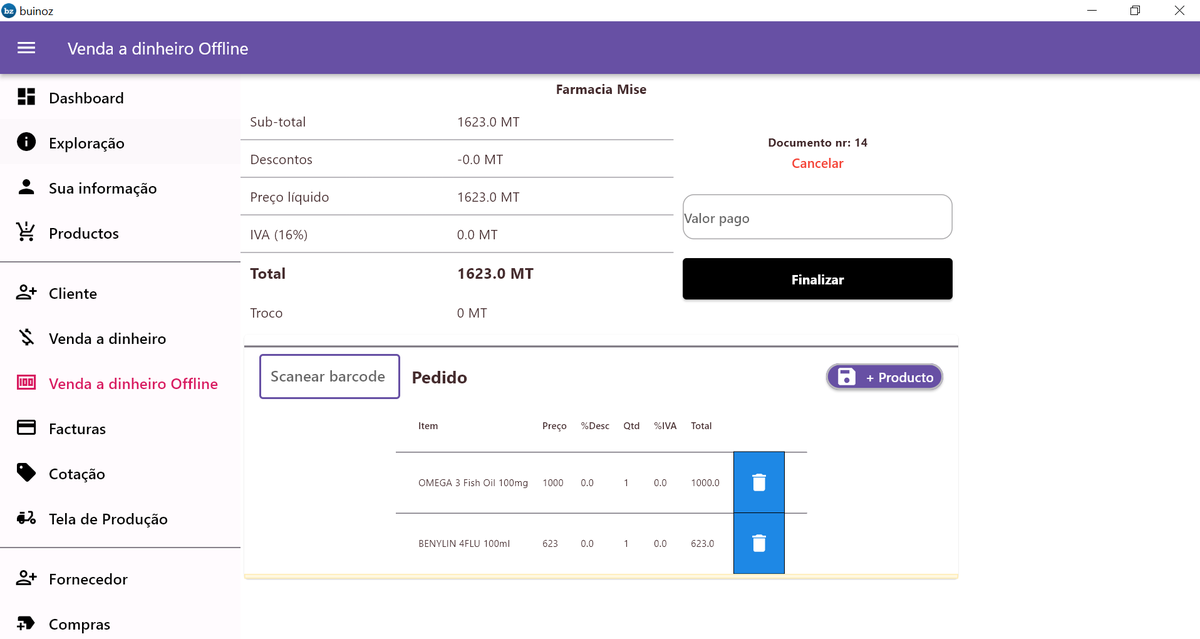Click the Sua informação person icon
1200x639 pixels.
27,187
